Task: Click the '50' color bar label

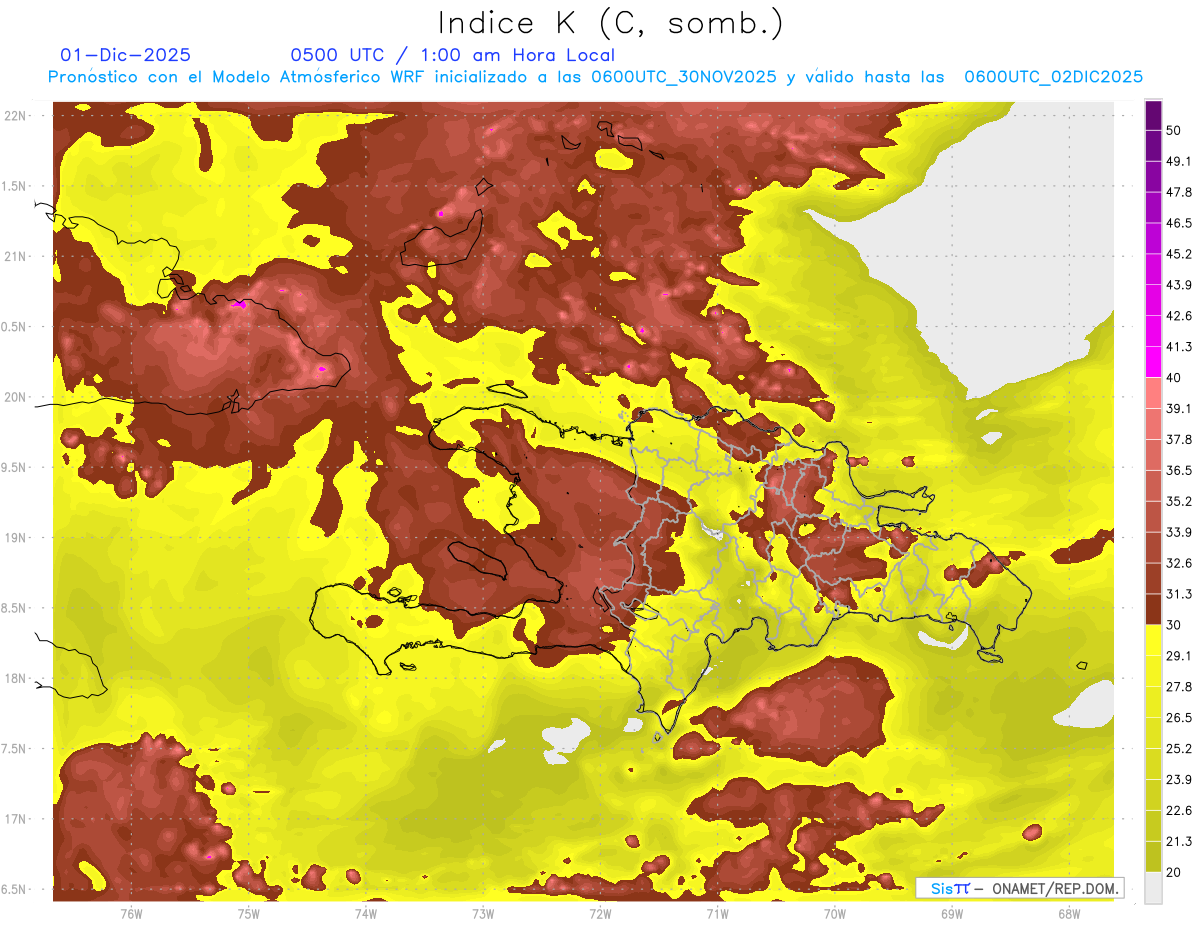Action: pyautogui.click(x=1175, y=130)
